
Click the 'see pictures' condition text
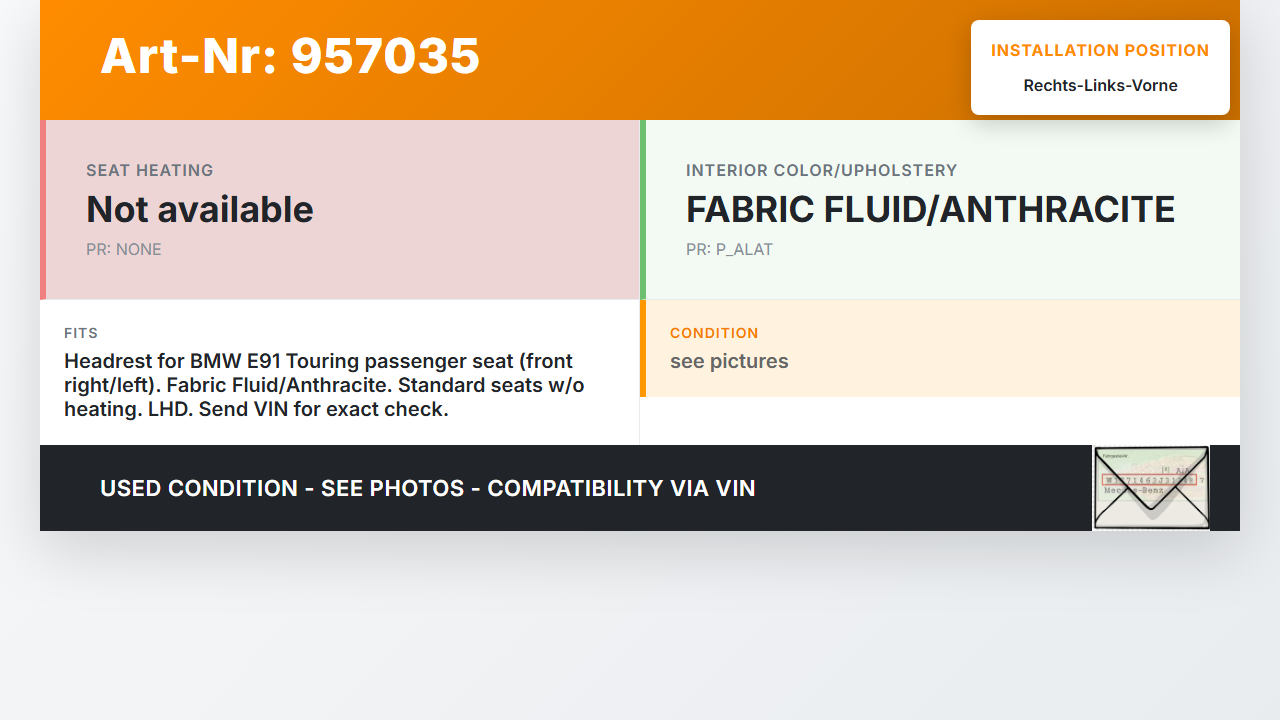pos(729,361)
